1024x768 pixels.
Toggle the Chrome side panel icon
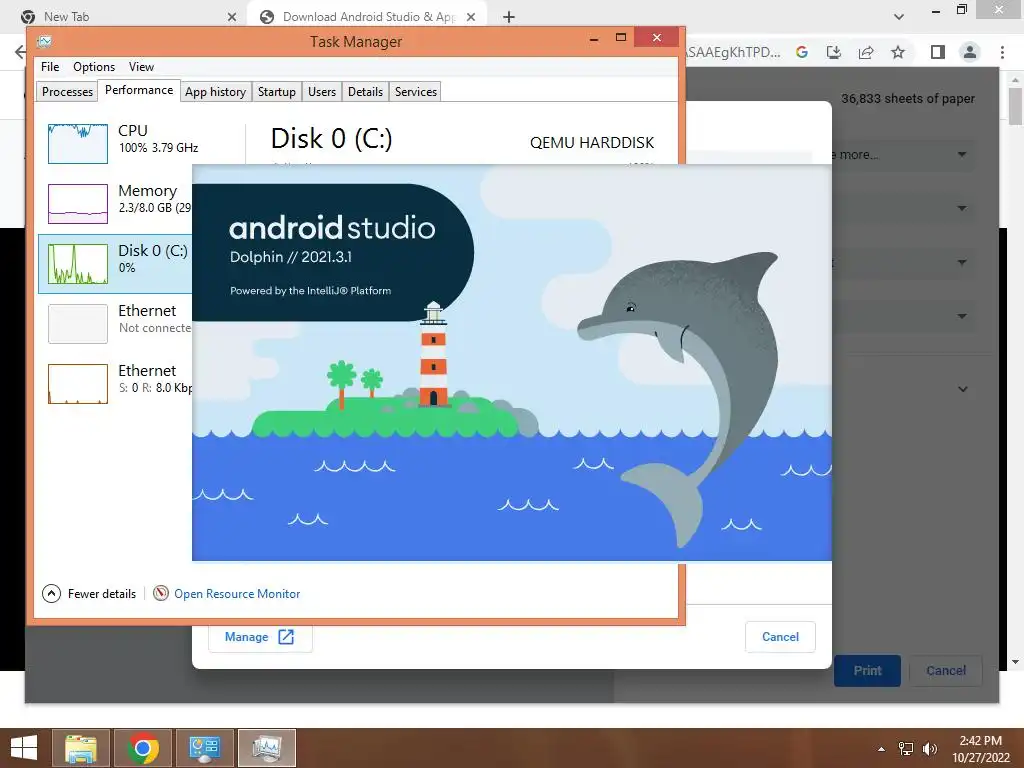coord(938,52)
